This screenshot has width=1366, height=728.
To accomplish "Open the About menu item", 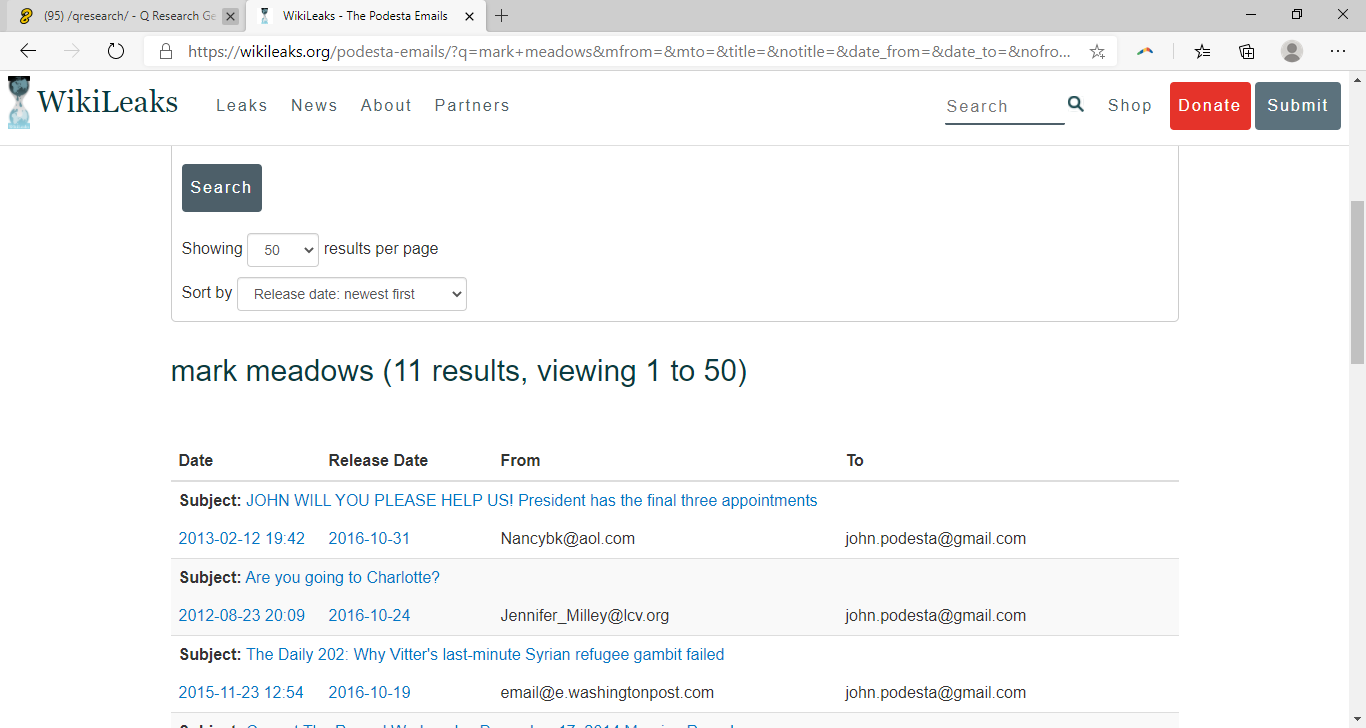I will [386, 106].
